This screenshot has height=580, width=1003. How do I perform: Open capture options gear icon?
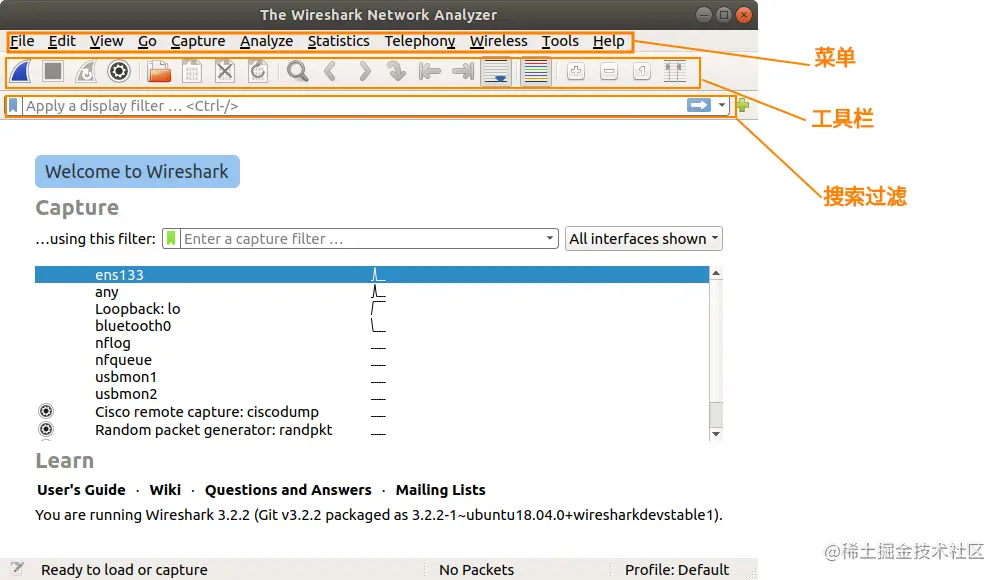tap(118, 72)
